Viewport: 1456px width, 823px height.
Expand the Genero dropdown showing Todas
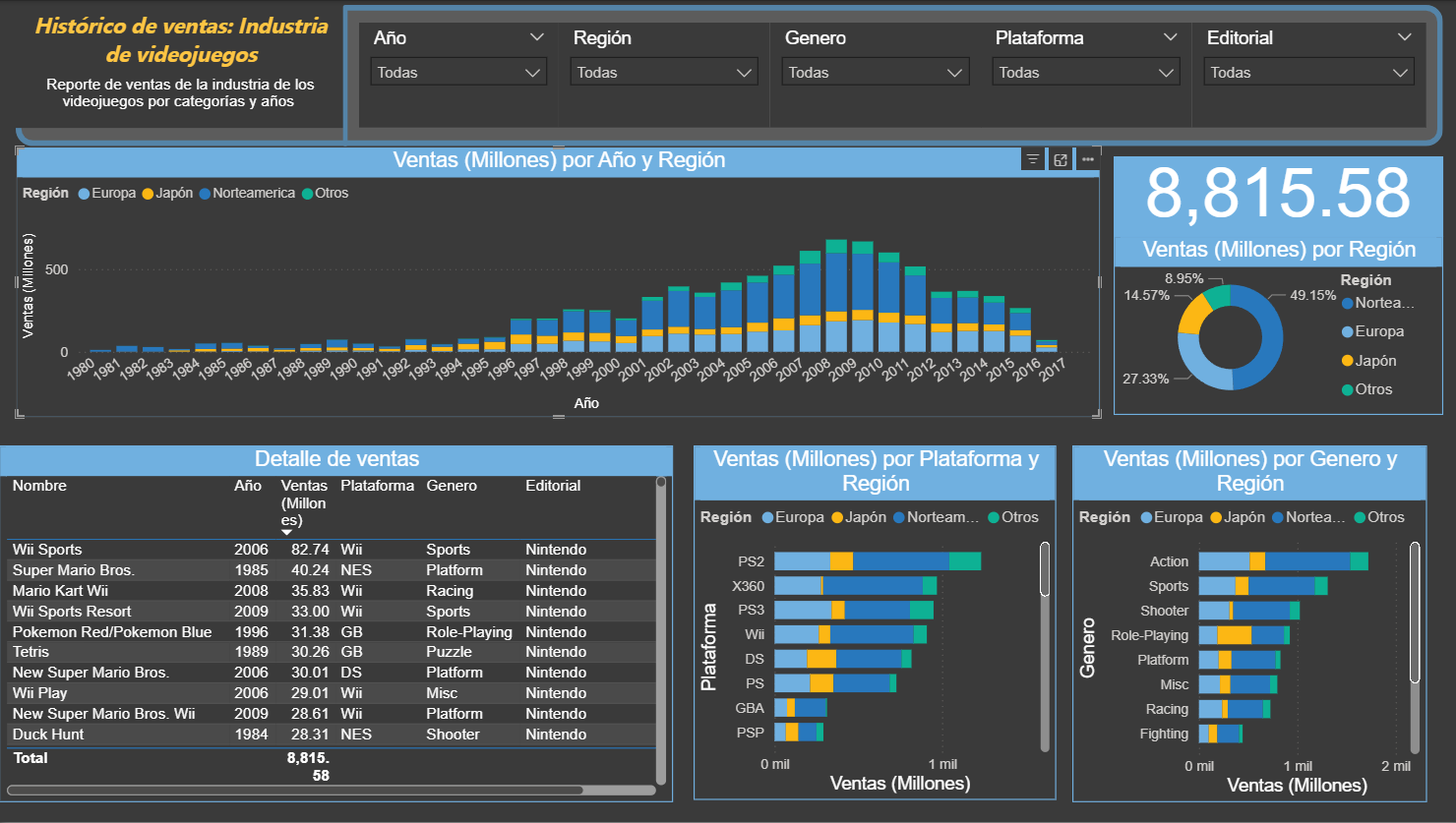(x=876, y=72)
